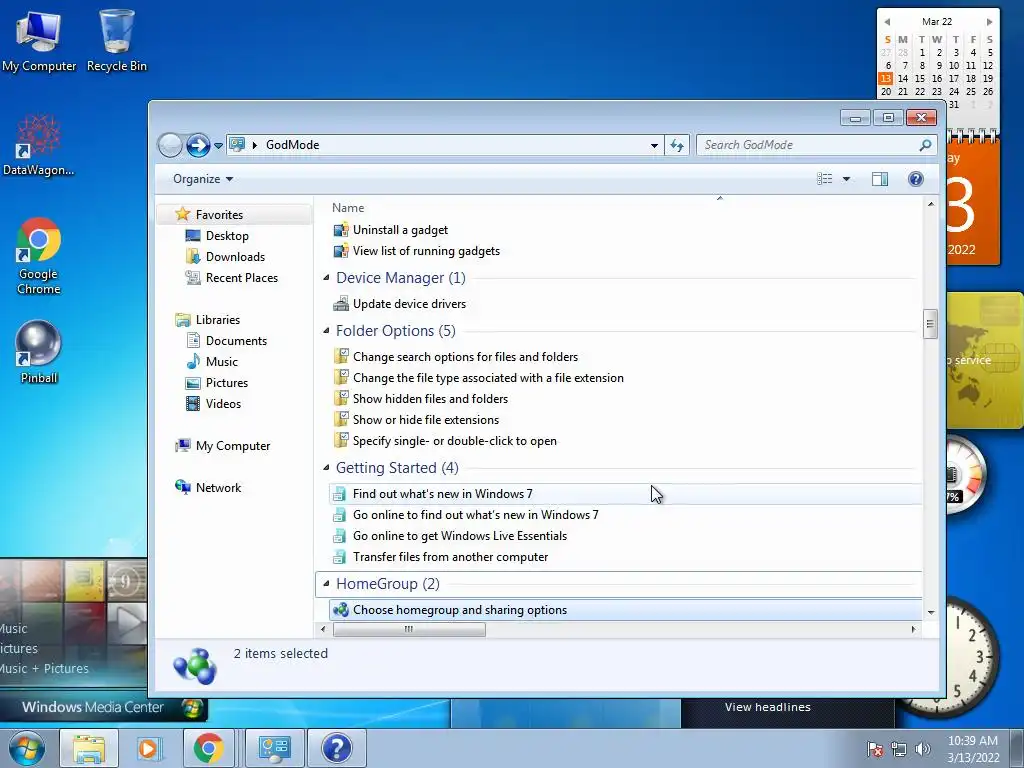The height and width of the screenshot is (768, 1024).
Task: Refresh the GodMode folder view
Action: (x=677, y=145)
